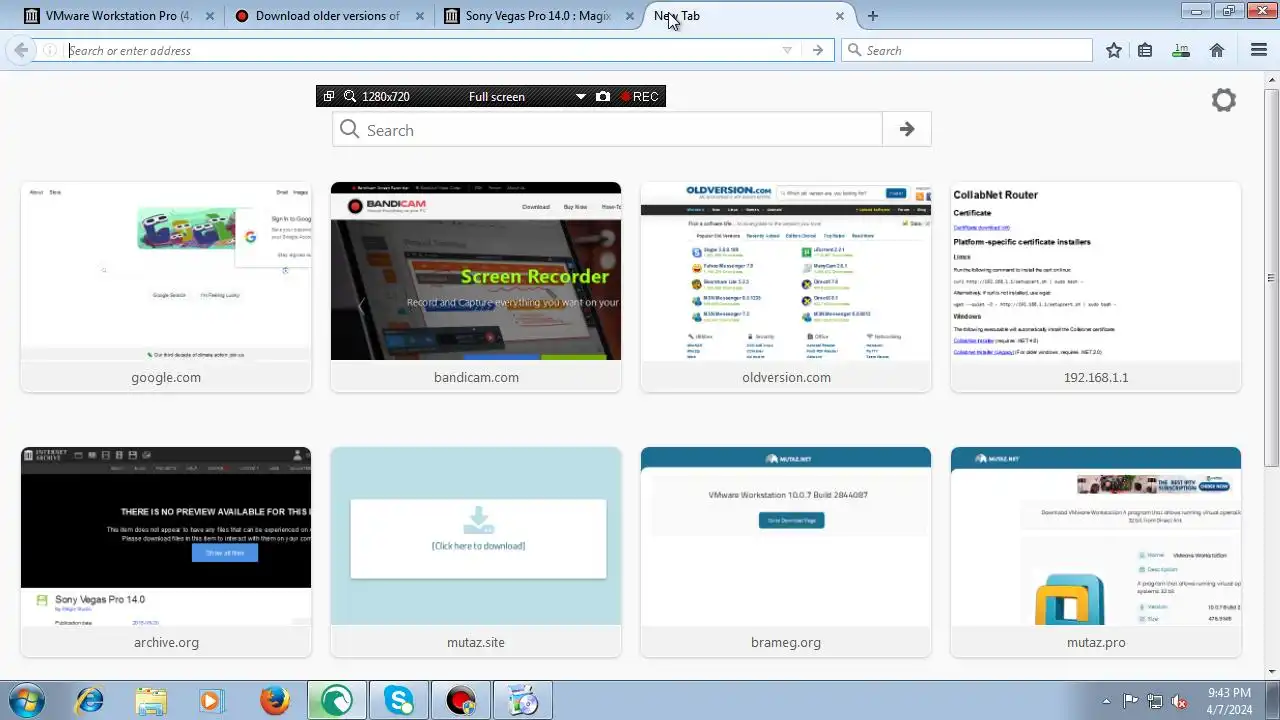
Task: Close the New Tab tab
Action: [840, 16]
